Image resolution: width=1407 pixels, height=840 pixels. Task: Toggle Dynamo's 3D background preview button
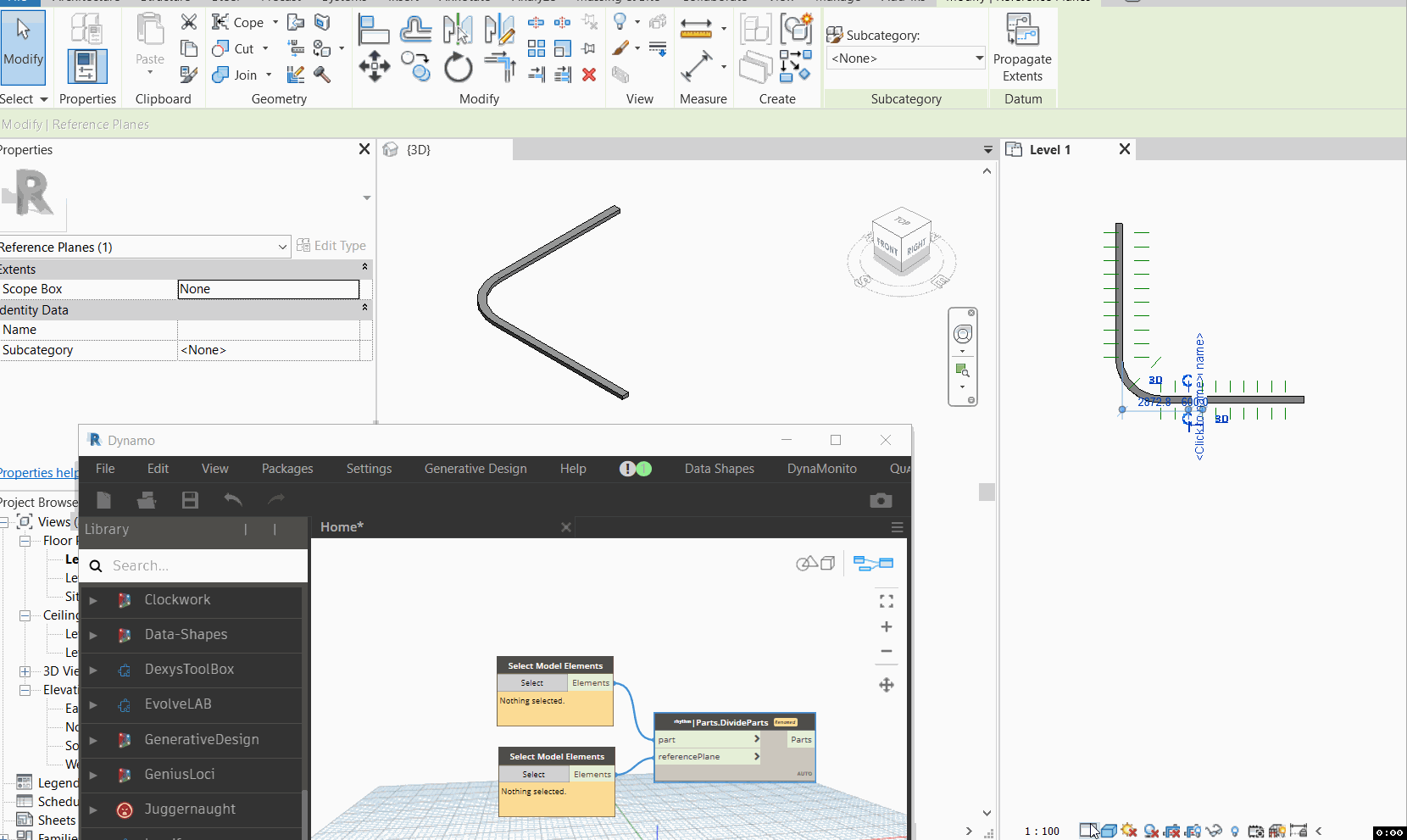point(815,563)
